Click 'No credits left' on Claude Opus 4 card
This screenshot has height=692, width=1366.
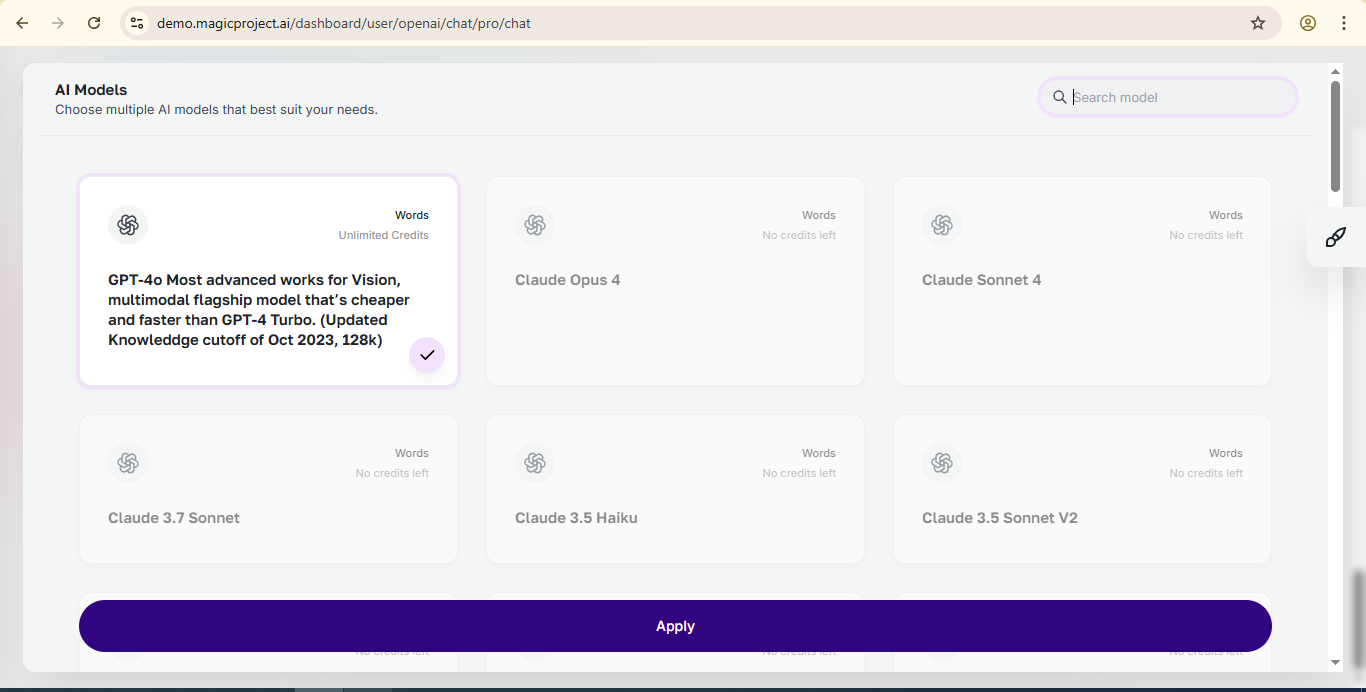tap(799, 235)
